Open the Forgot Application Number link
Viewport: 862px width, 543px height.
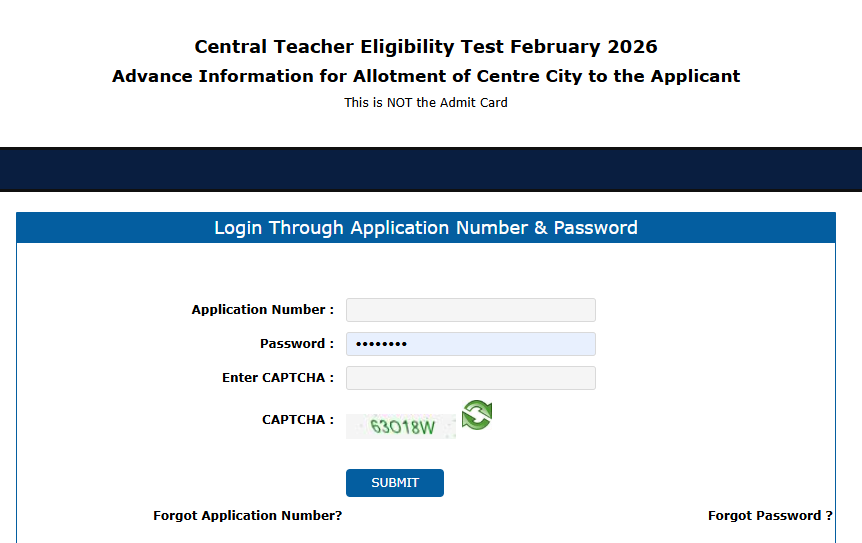[x=247, y=516]
